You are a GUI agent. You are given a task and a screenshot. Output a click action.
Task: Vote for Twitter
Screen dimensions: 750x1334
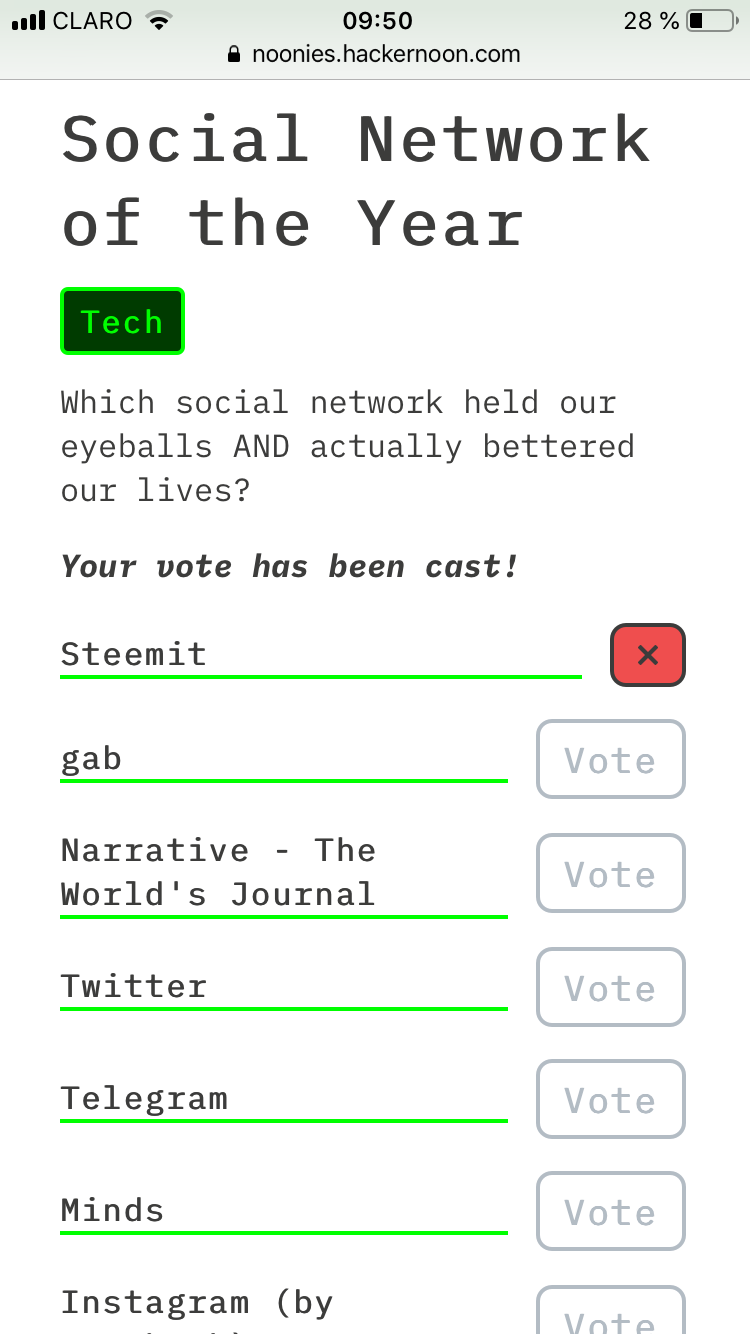(611, 987)
